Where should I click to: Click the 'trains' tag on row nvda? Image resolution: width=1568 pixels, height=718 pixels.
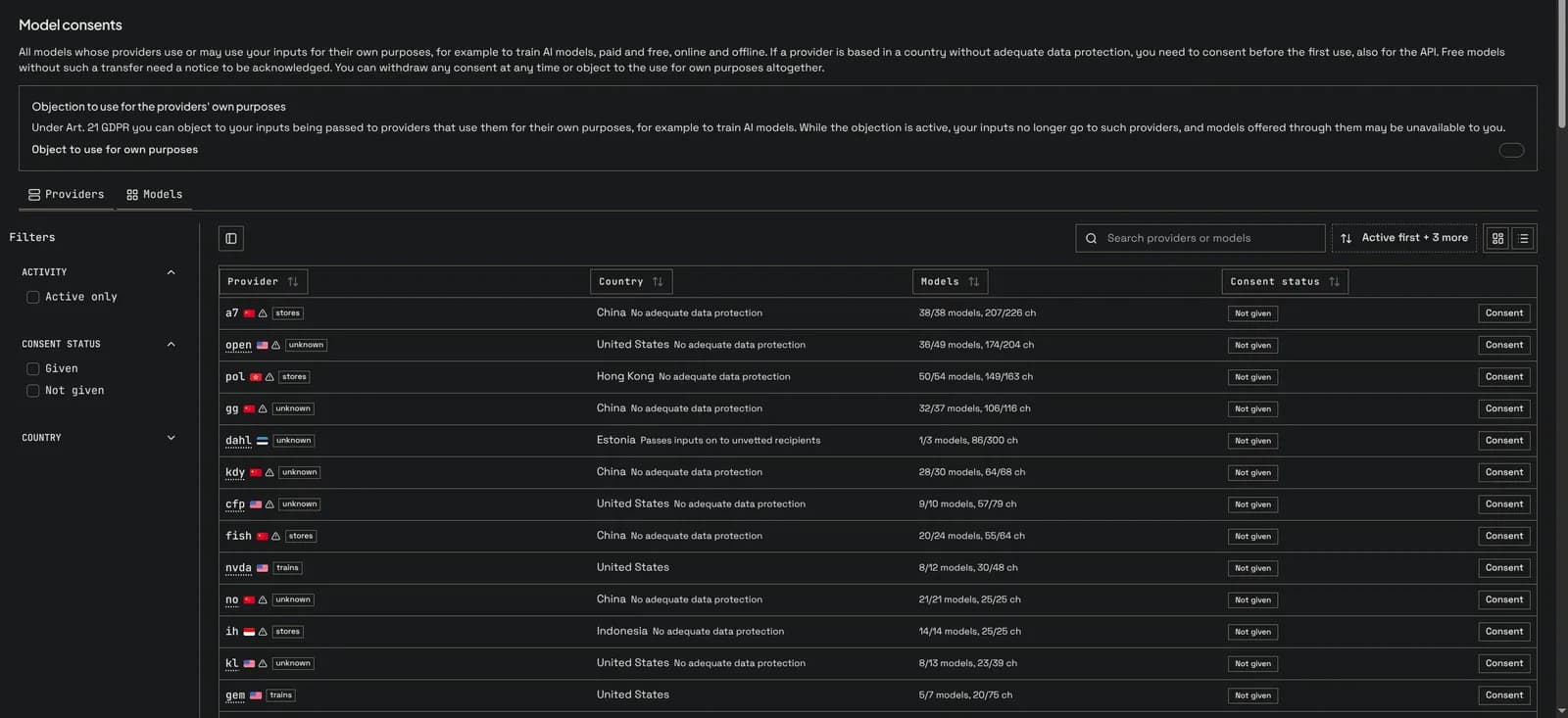pyautogui.click(x=287, y=568)
